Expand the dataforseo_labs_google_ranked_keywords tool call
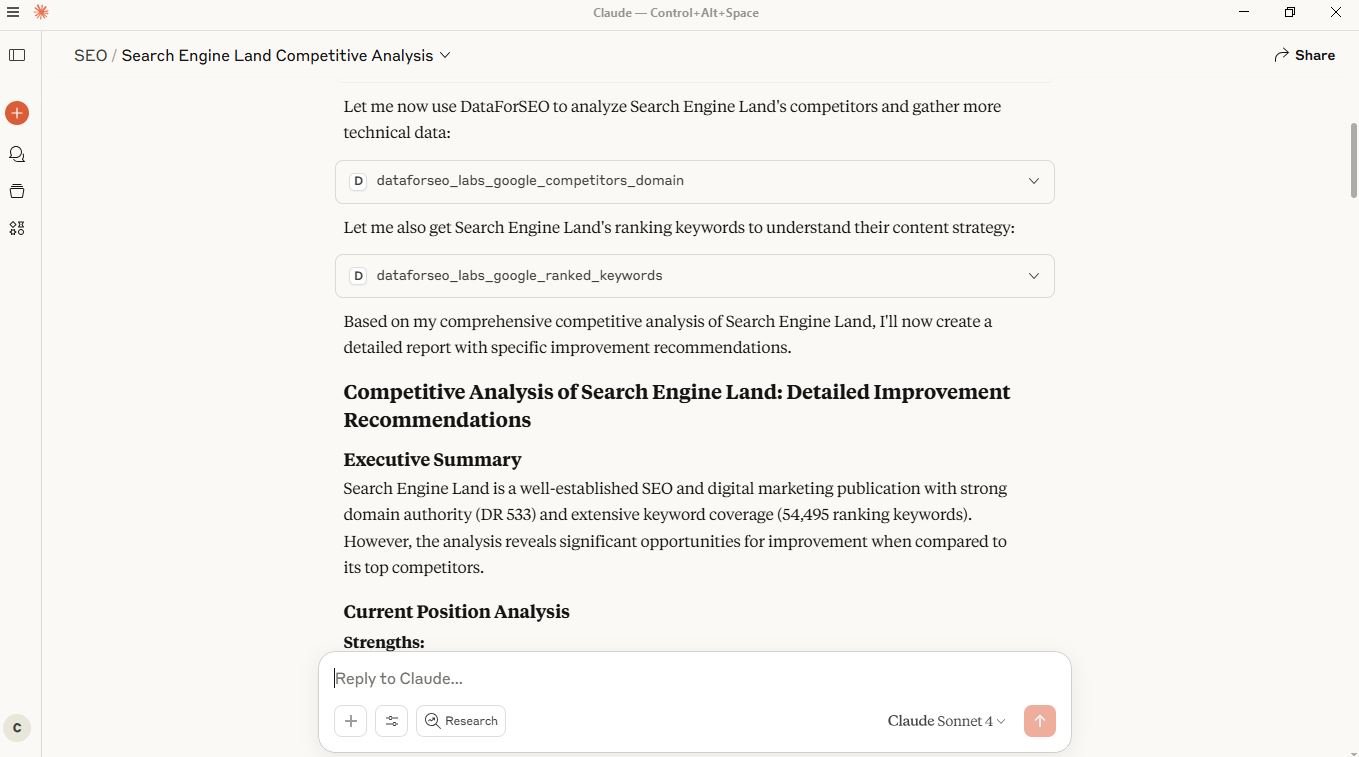 click(x=1034, y=275)
